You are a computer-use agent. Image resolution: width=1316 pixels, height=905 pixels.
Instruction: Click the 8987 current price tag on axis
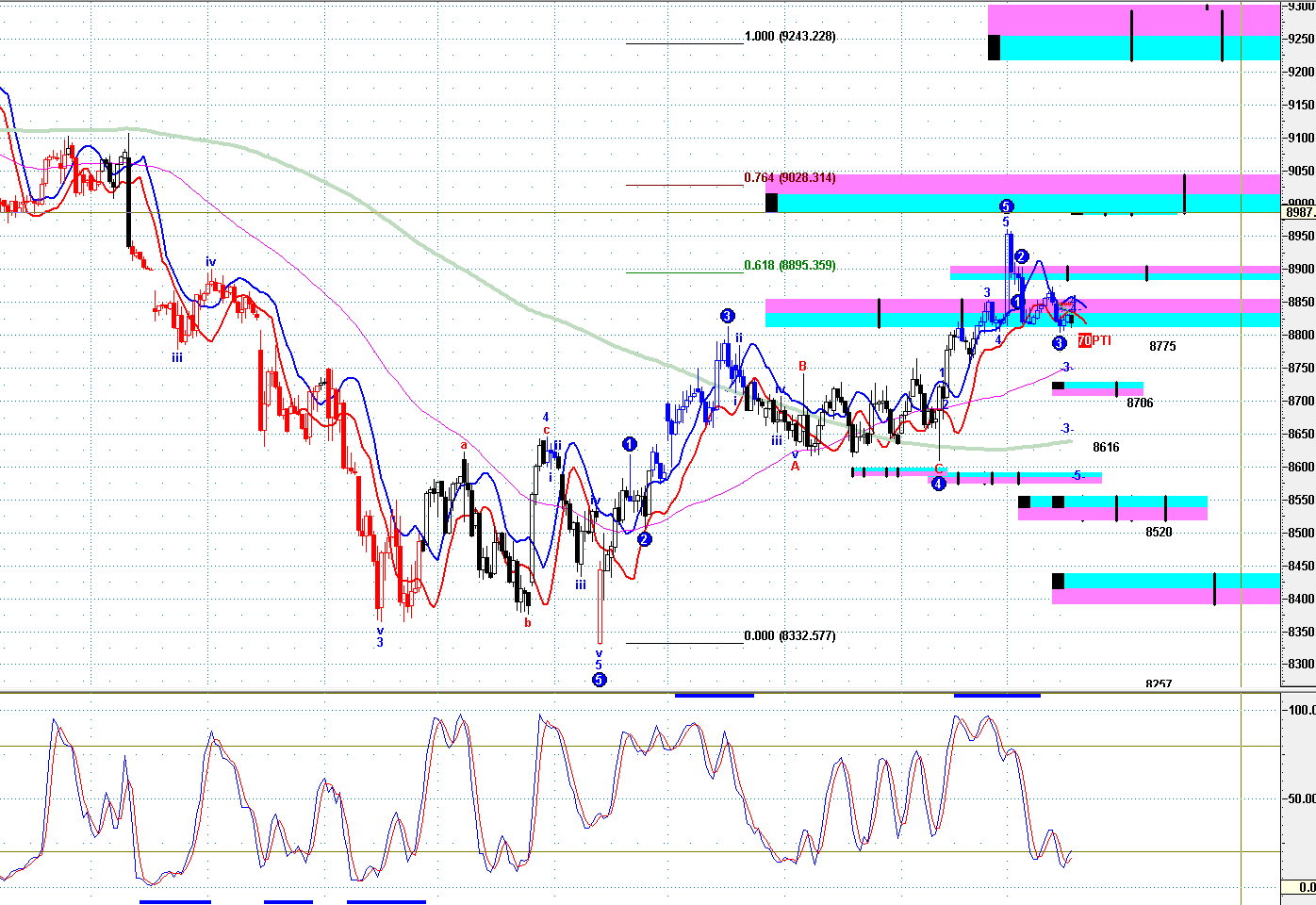pos(1299,212)
